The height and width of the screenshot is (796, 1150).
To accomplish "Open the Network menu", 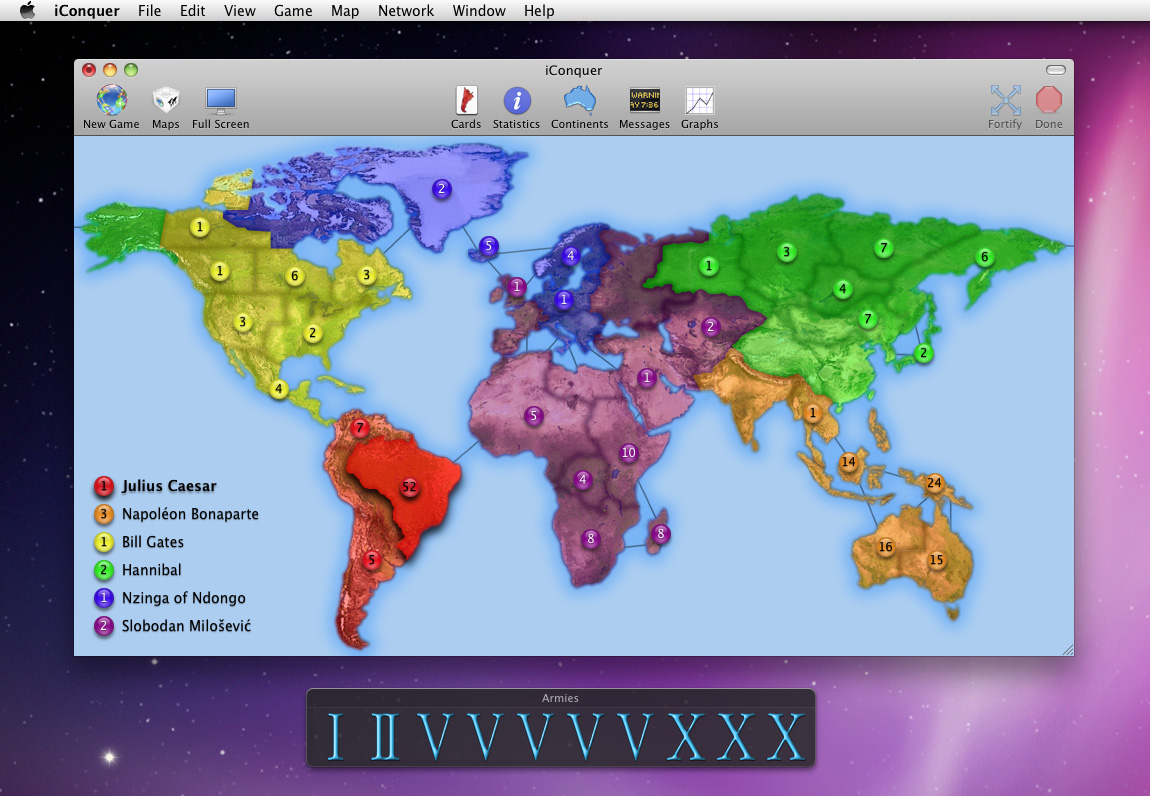I will coord(405,11).
